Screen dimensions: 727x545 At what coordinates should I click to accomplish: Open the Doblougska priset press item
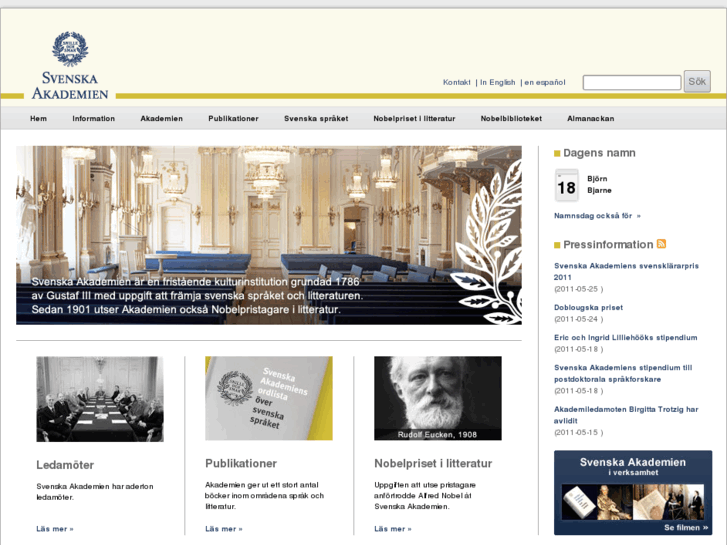[x=588, y=308]
